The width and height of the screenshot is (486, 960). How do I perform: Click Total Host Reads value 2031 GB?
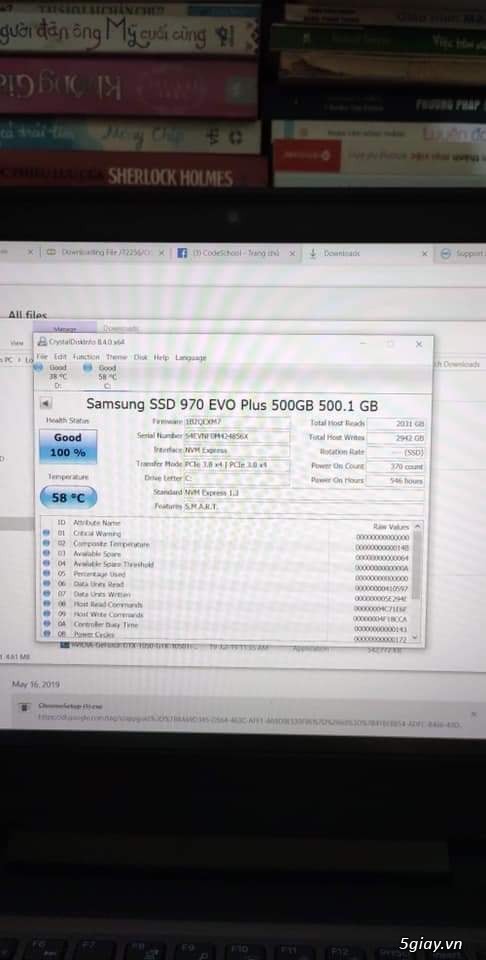396,424
